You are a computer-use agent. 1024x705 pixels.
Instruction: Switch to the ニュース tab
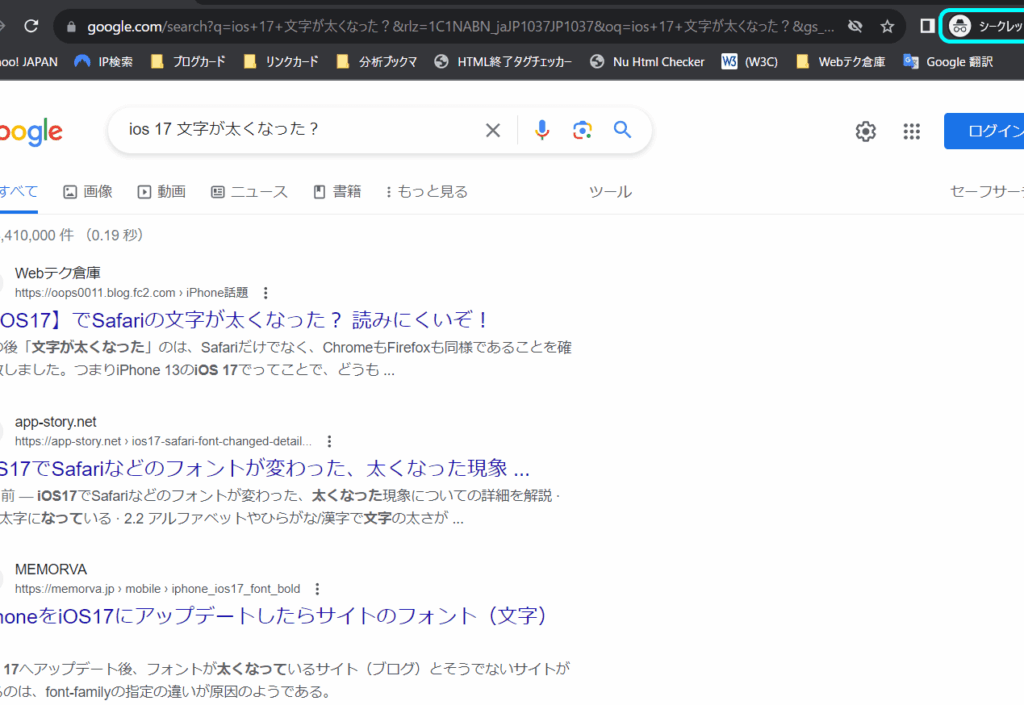[x=249, y=191]
